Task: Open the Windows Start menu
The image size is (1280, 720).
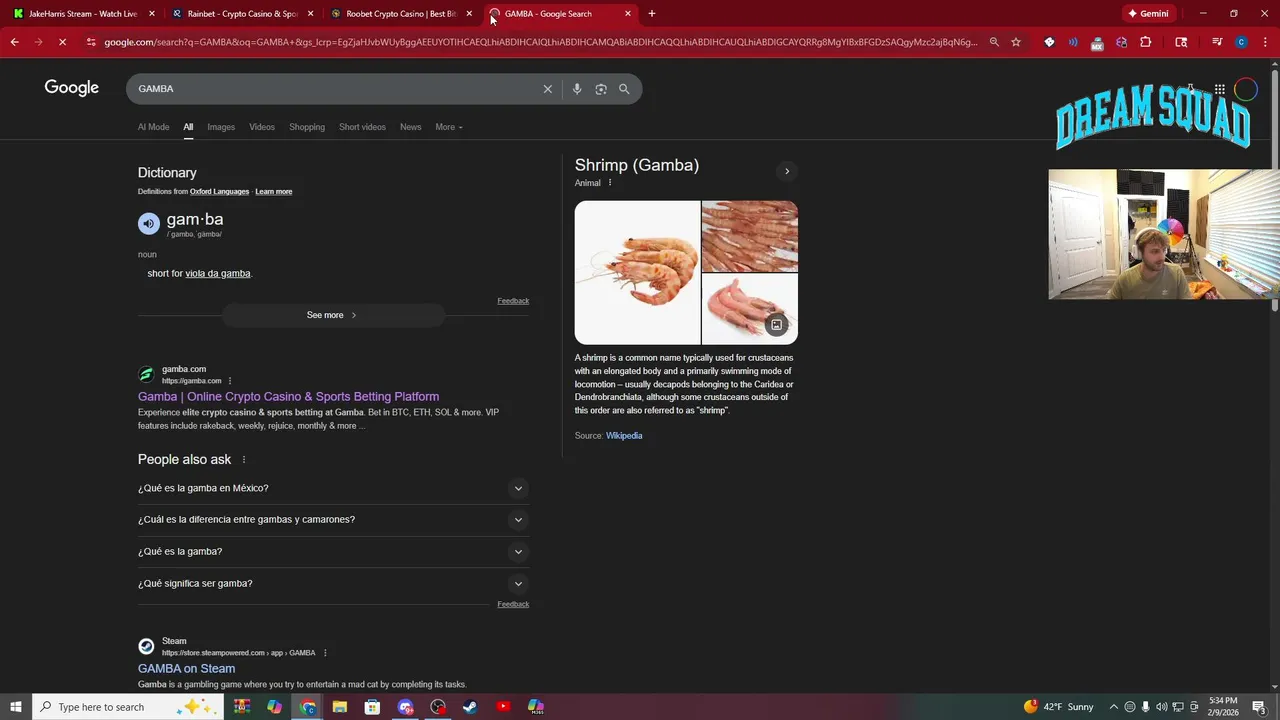Action: pos(16,707)
